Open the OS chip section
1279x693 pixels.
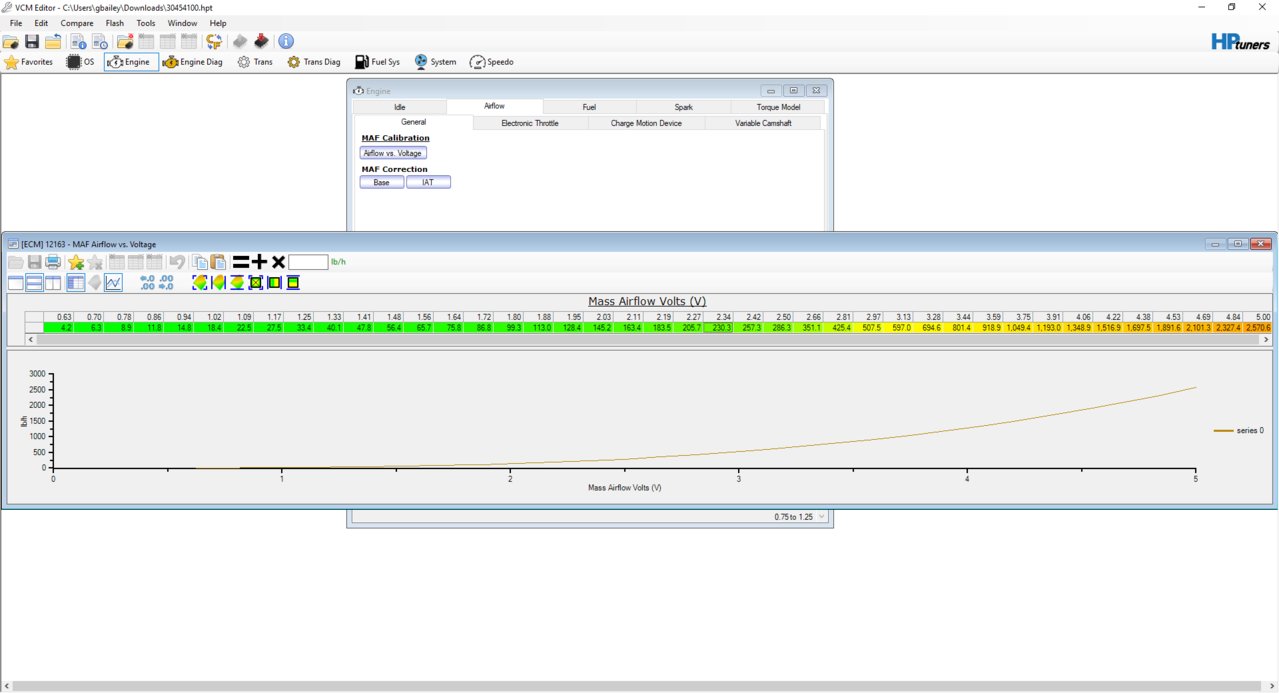[81, 62]
